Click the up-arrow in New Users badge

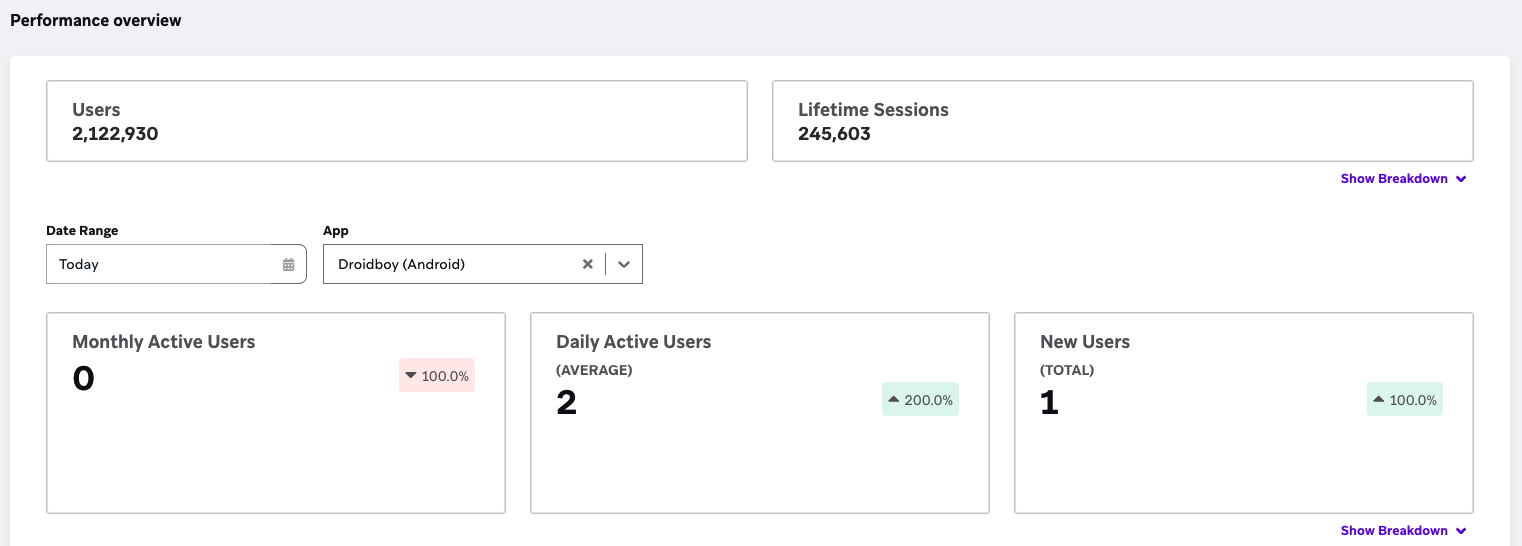[x=1378, y=400]
